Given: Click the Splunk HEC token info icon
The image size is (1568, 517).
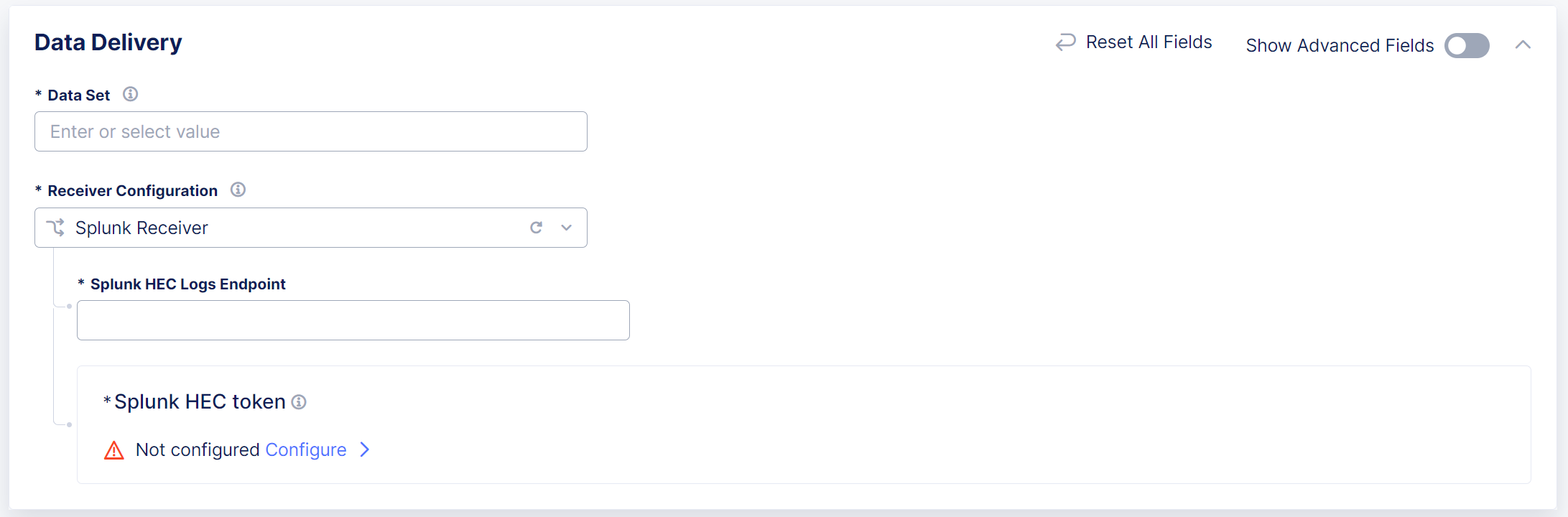Looking at the screenshot, I should pyautogui.click(x=300, y=401).
